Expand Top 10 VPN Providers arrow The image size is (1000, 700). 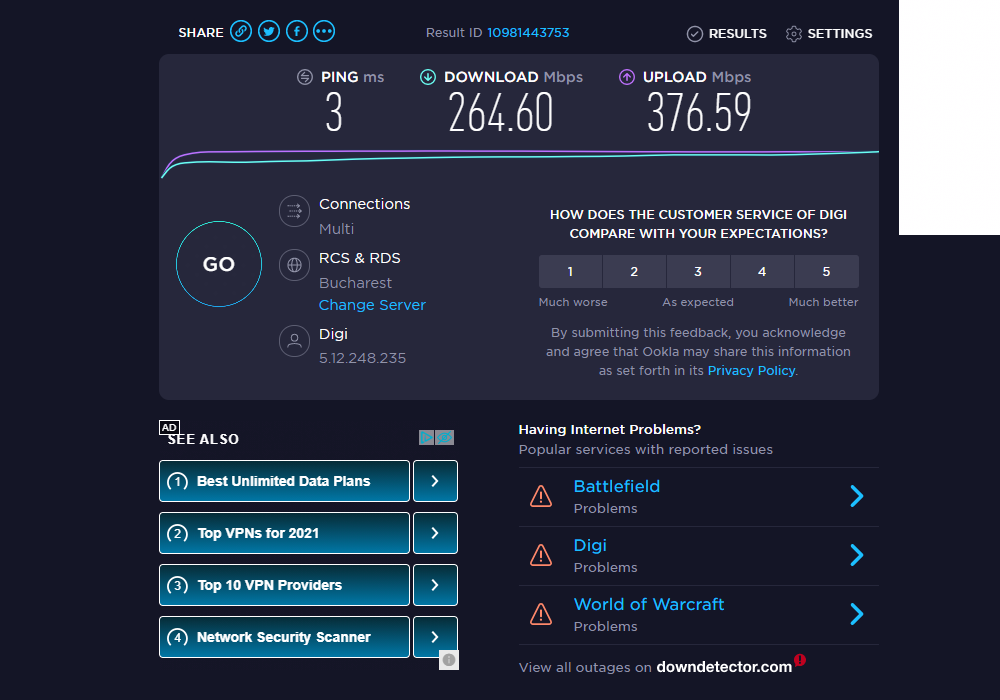(435, 585)
